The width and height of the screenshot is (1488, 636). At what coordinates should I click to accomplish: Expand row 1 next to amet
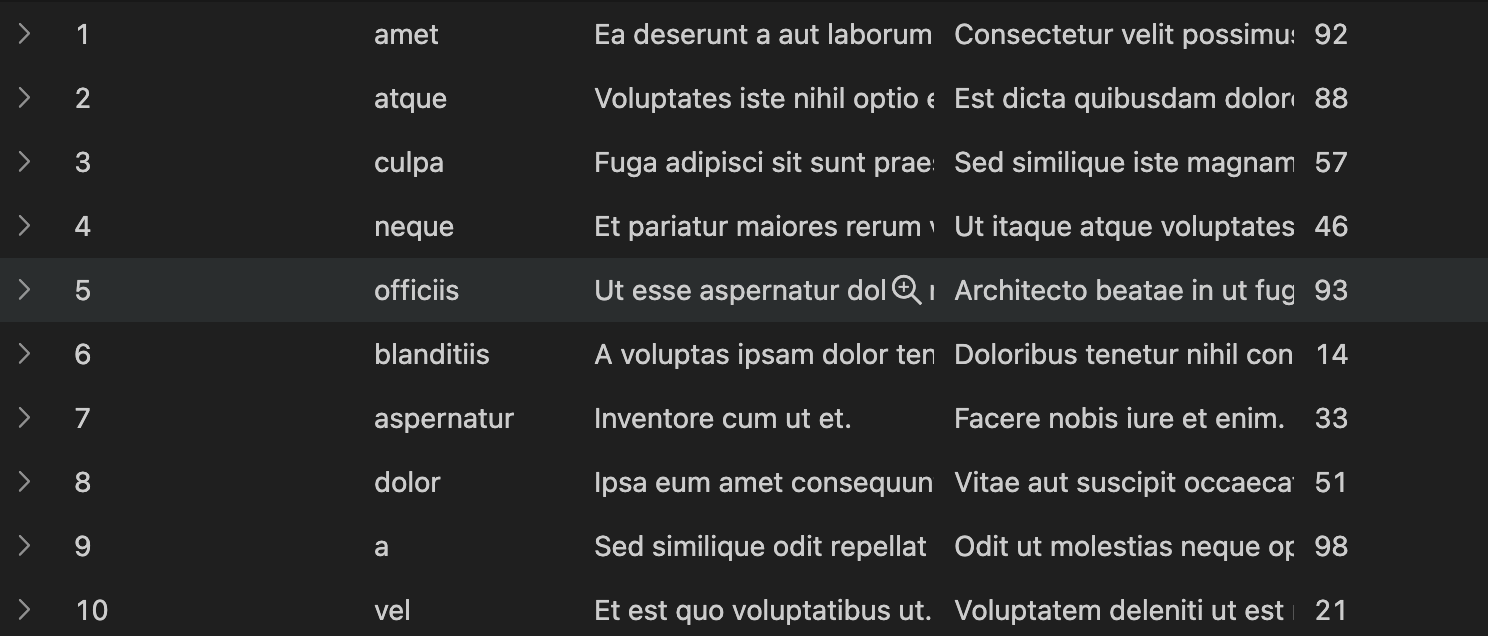24,34
